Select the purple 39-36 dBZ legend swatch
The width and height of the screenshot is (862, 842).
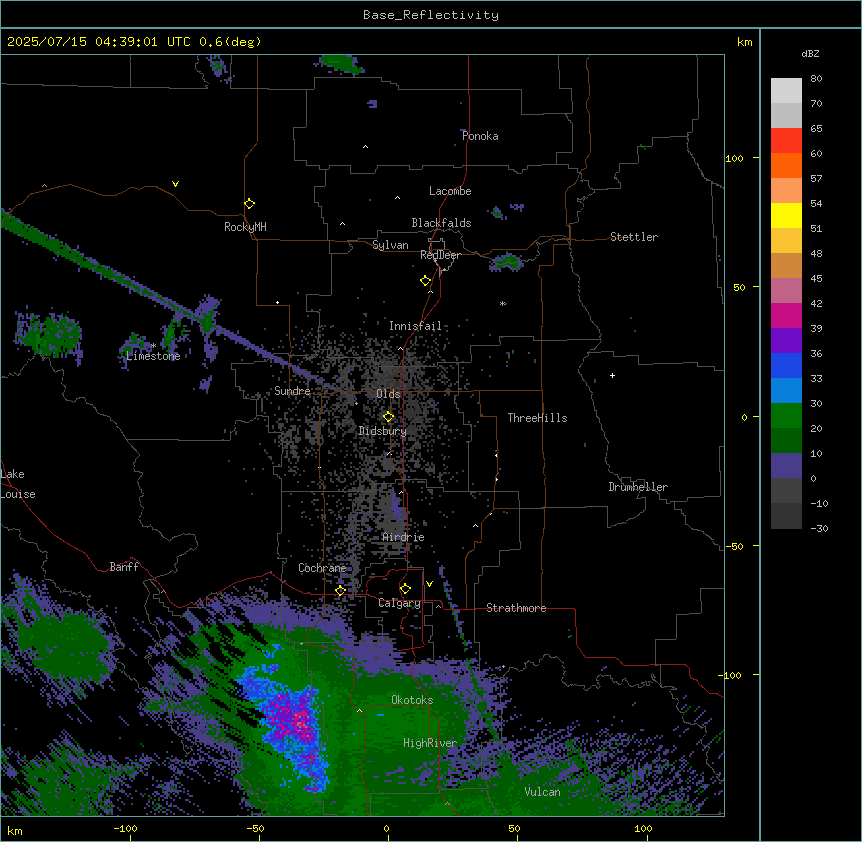[786, 341]
